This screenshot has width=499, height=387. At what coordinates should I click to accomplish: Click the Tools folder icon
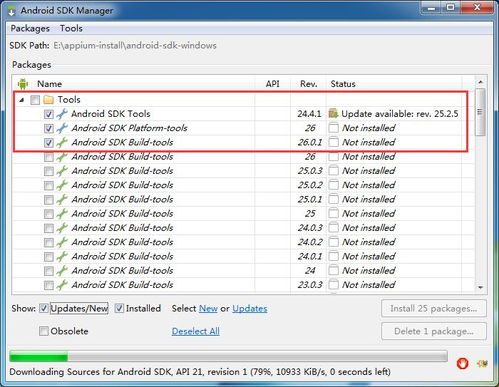[x=49, y=99]
